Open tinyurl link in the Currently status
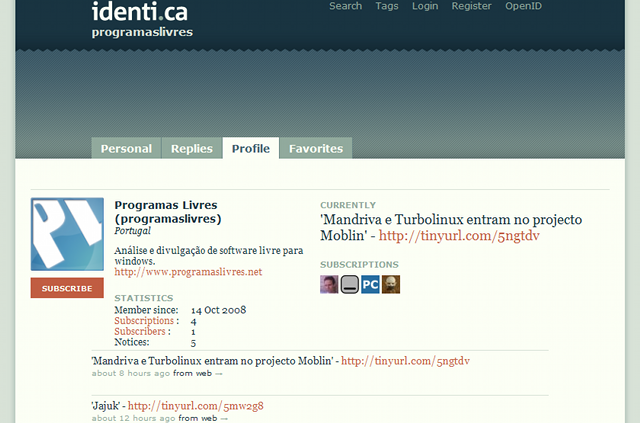The width and height of the screenshot is (640, 423). pyautogui.click(x=459, y=236)
